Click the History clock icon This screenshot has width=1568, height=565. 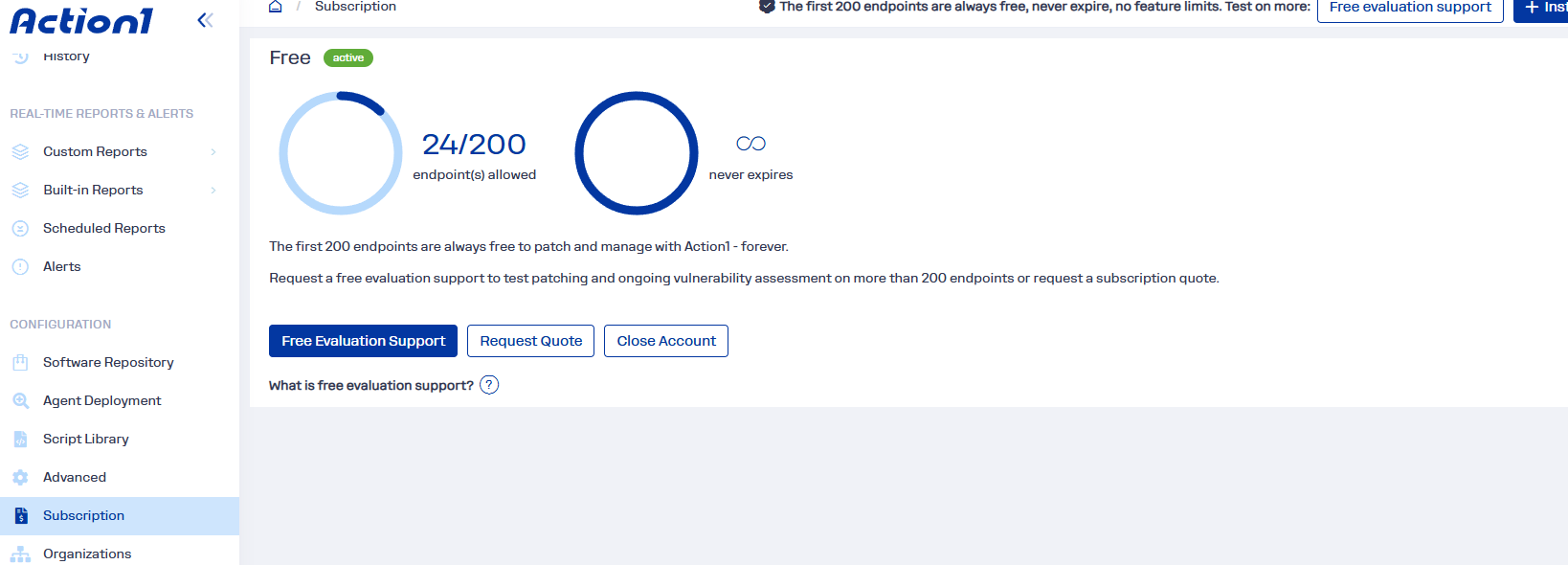(20, 56)
